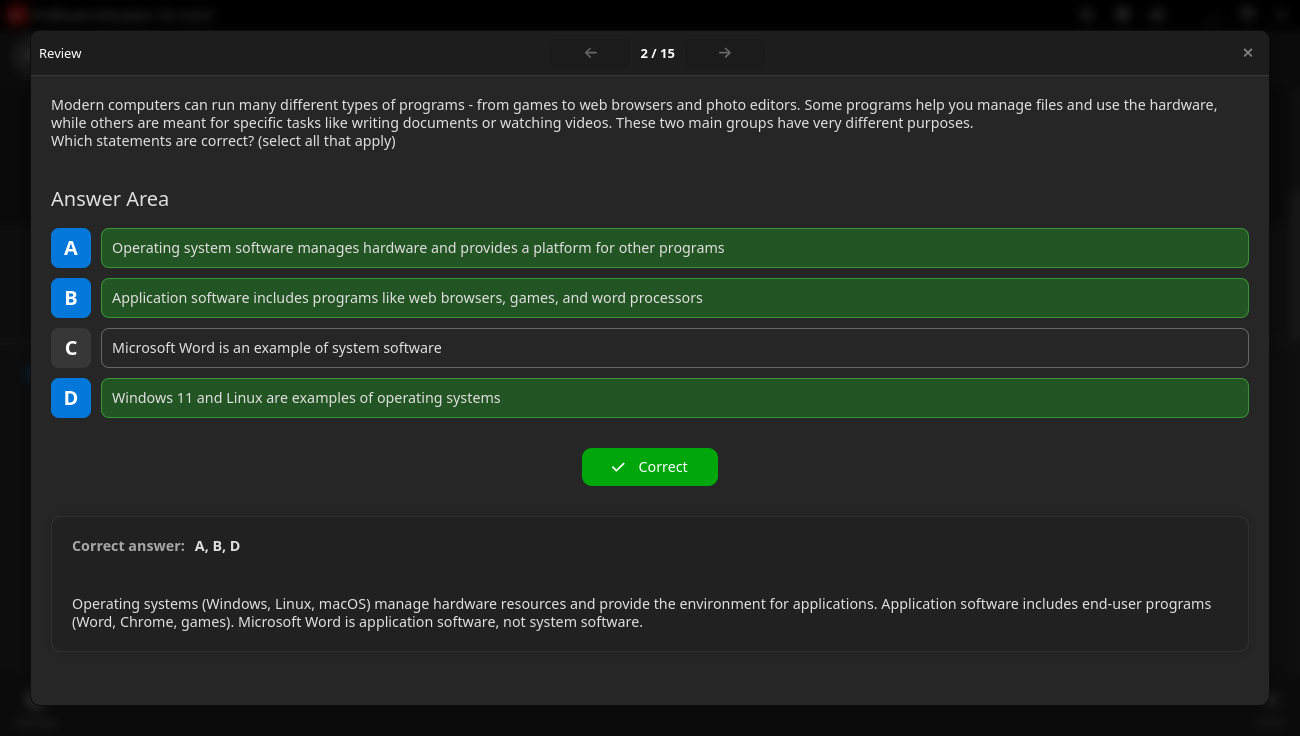Viewport: 1300px width, 736px height.
Task: Click the question text about modern computers
Action: point(634,123)
